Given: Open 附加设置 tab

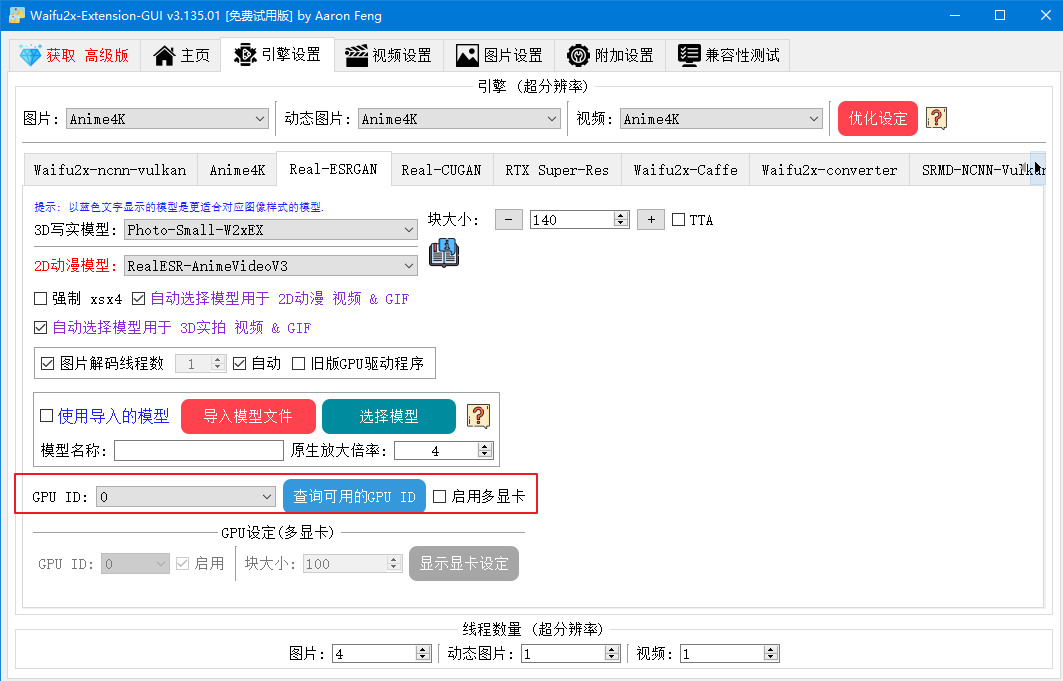Looking at the screenshot, I should pos(610,55).
